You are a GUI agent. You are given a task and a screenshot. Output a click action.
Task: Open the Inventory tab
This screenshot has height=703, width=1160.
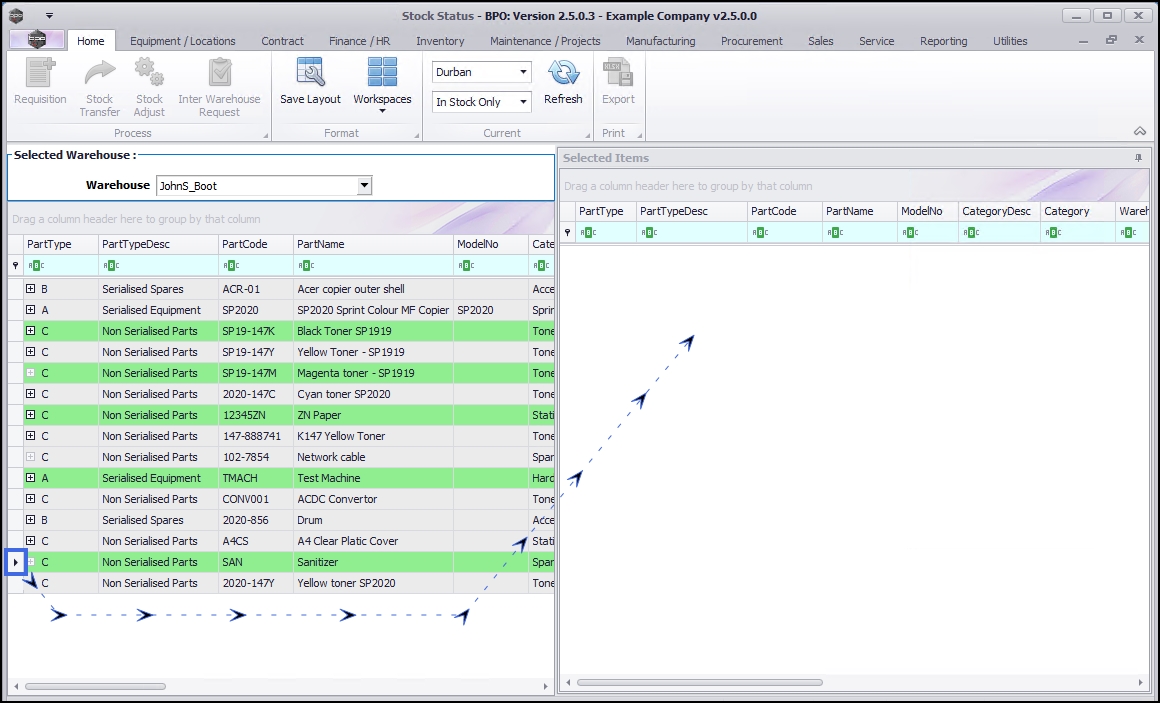pyautogui.click(x=440, y=41)
